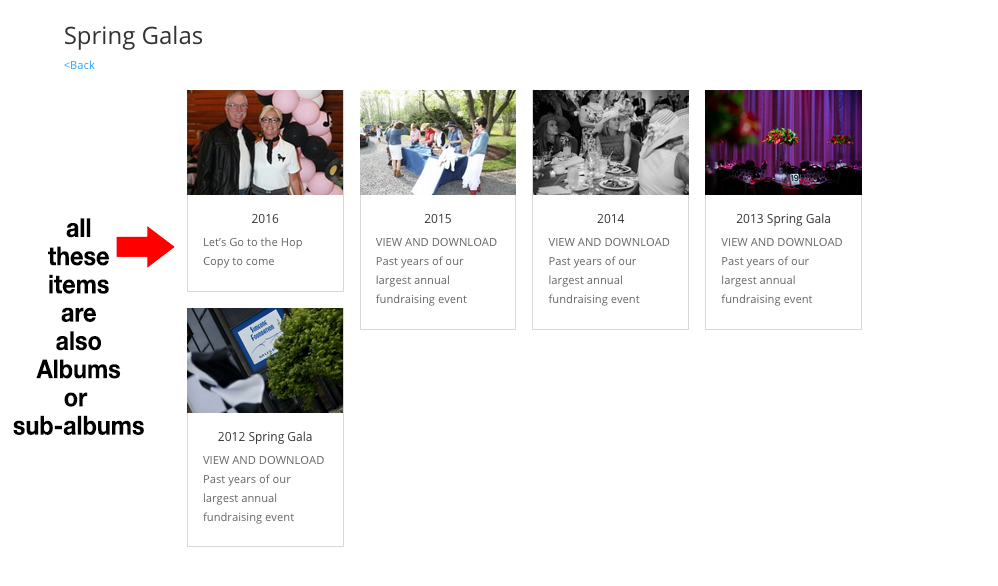Select the 2014 album title
Screen dimensions: 998x586
coord(610,219)
